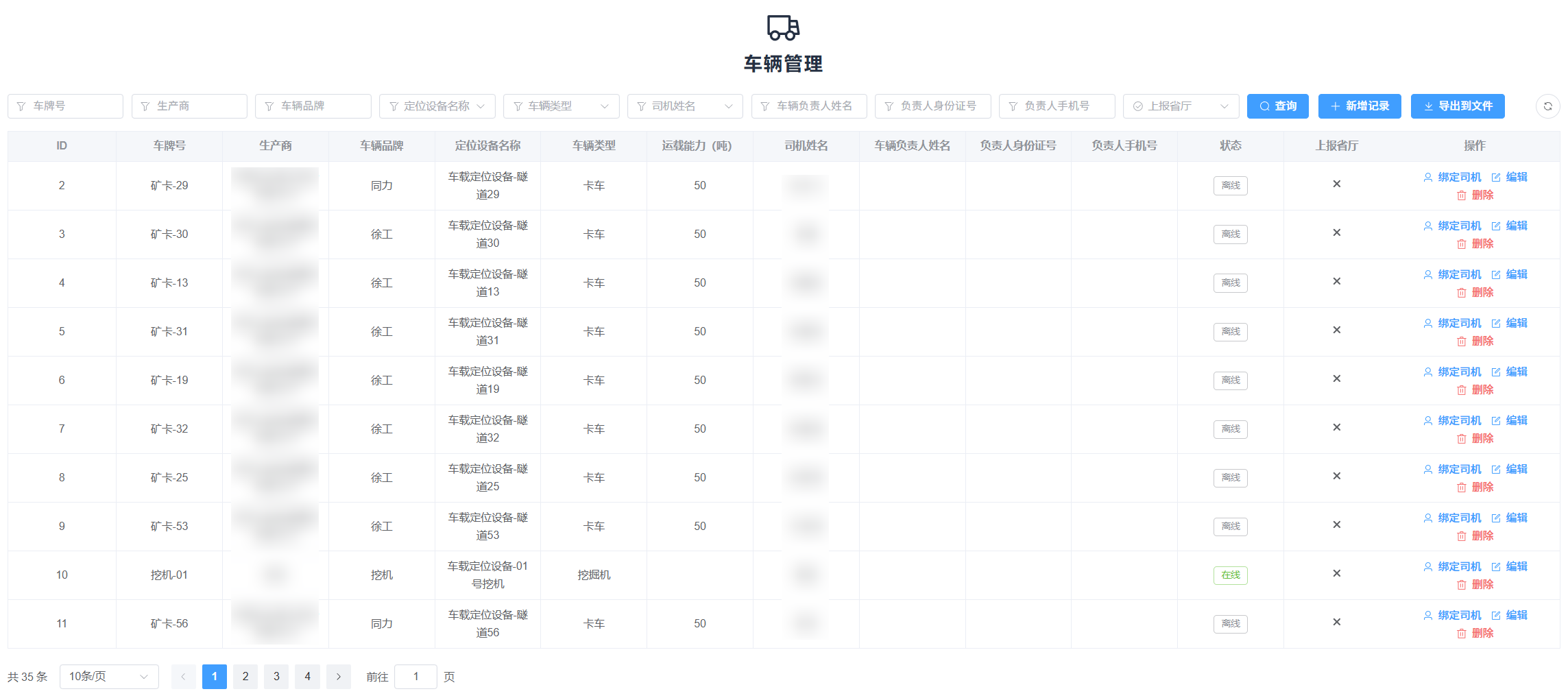Click bind driver person icon for 矿卡-13

point(1427,275)
